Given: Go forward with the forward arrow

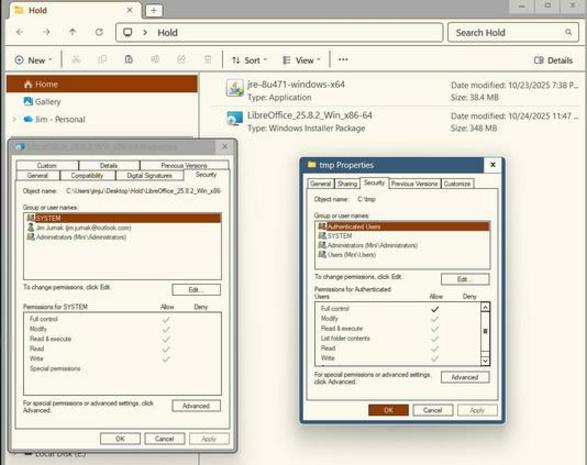Looking at the screenshot, I should click(x=46, y=32).
